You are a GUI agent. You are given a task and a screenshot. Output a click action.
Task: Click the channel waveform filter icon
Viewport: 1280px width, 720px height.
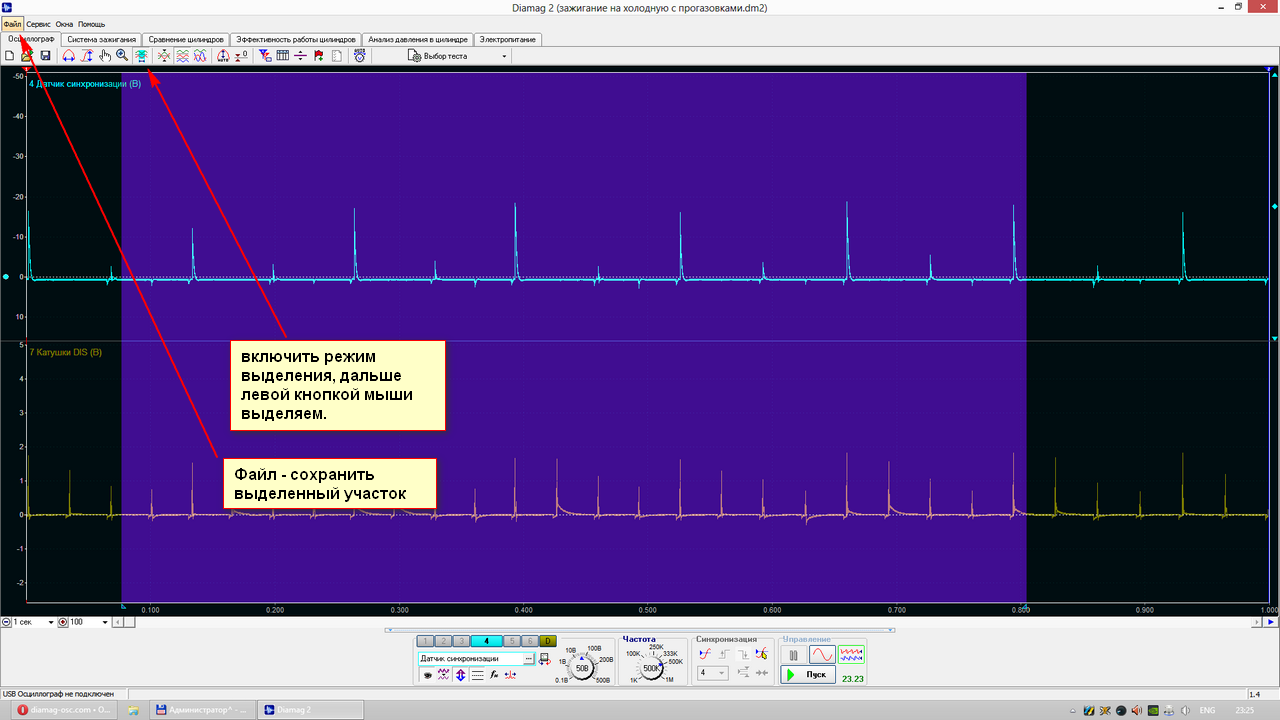(443, 675)
